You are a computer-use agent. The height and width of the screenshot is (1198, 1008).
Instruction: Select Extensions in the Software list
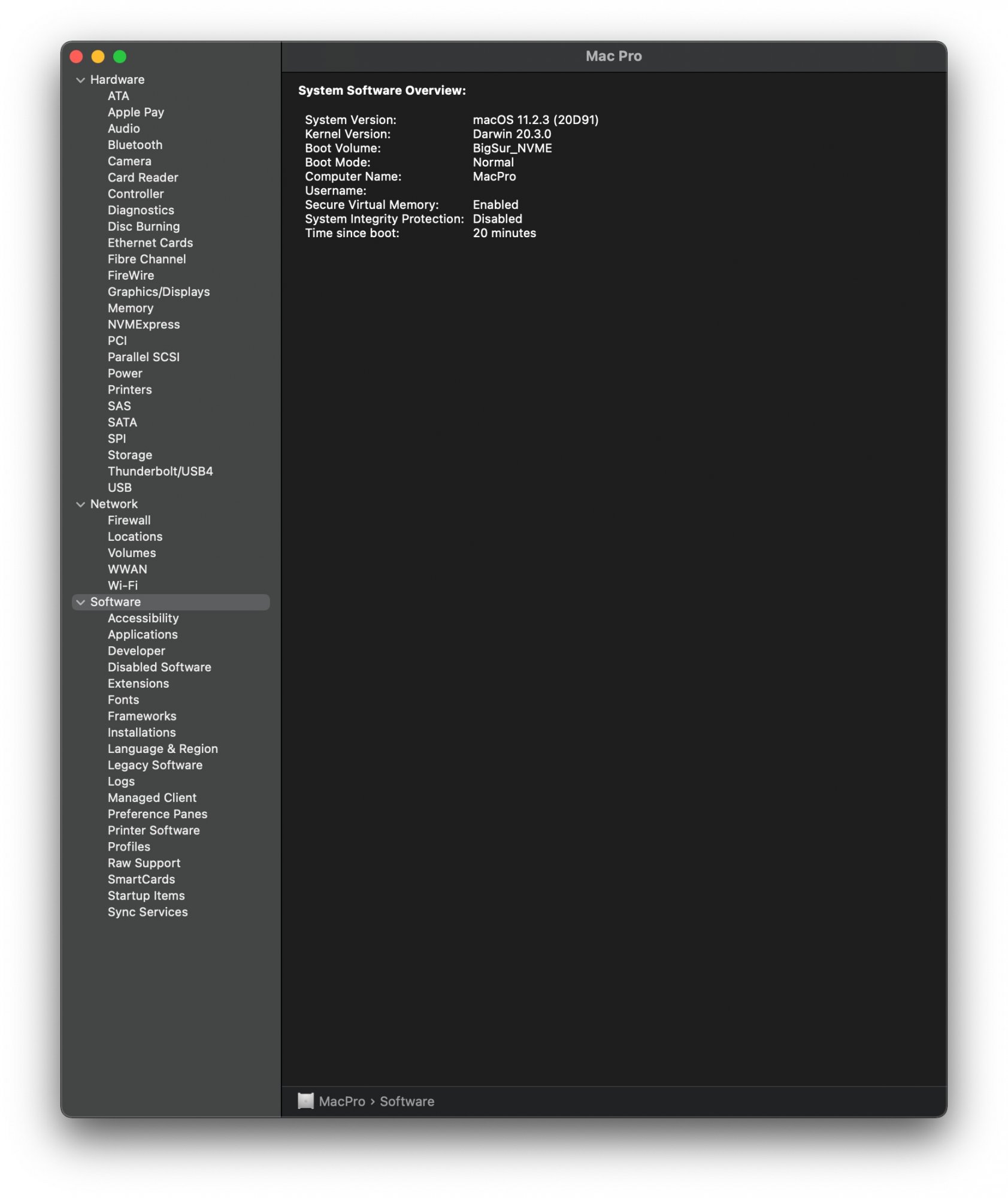click(138, 683)
